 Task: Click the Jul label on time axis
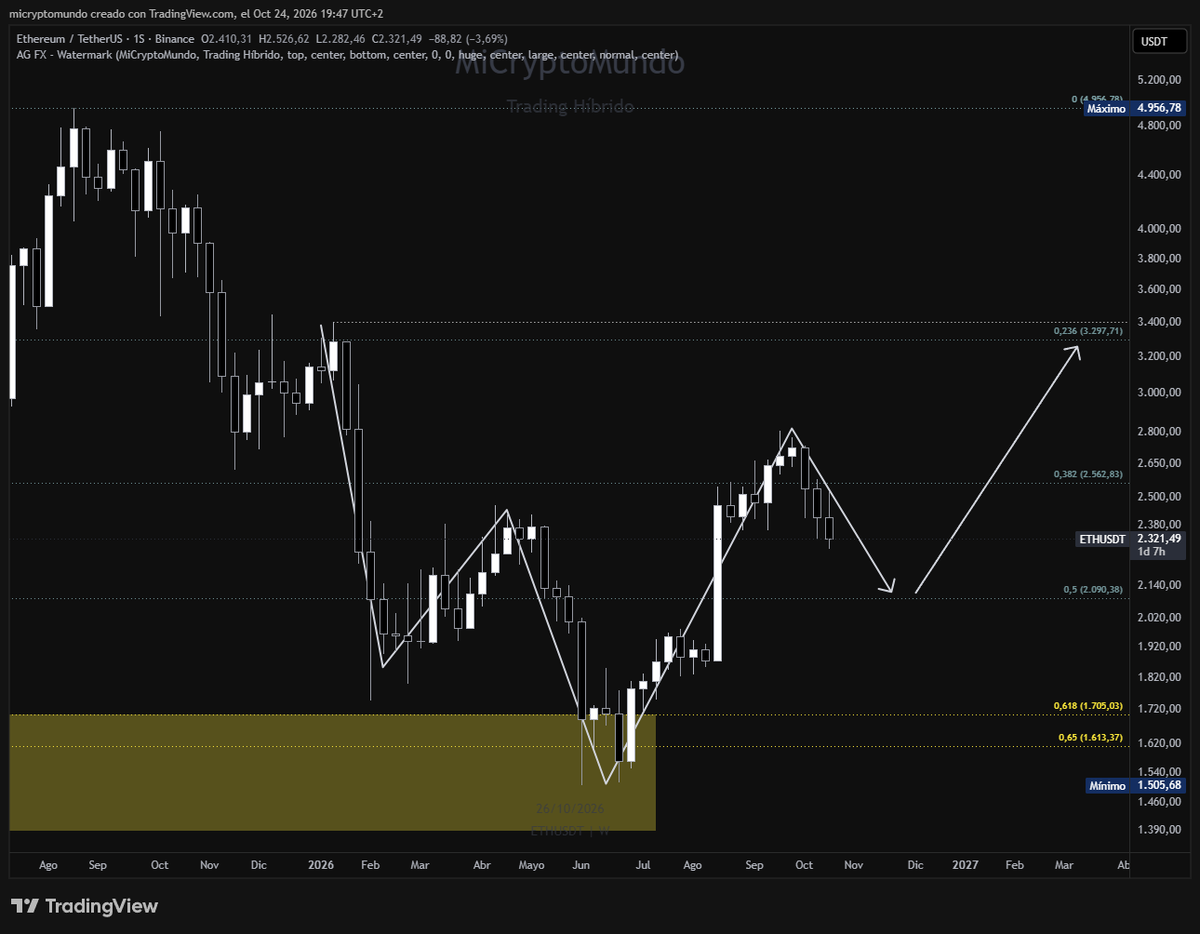coord(642,864)
